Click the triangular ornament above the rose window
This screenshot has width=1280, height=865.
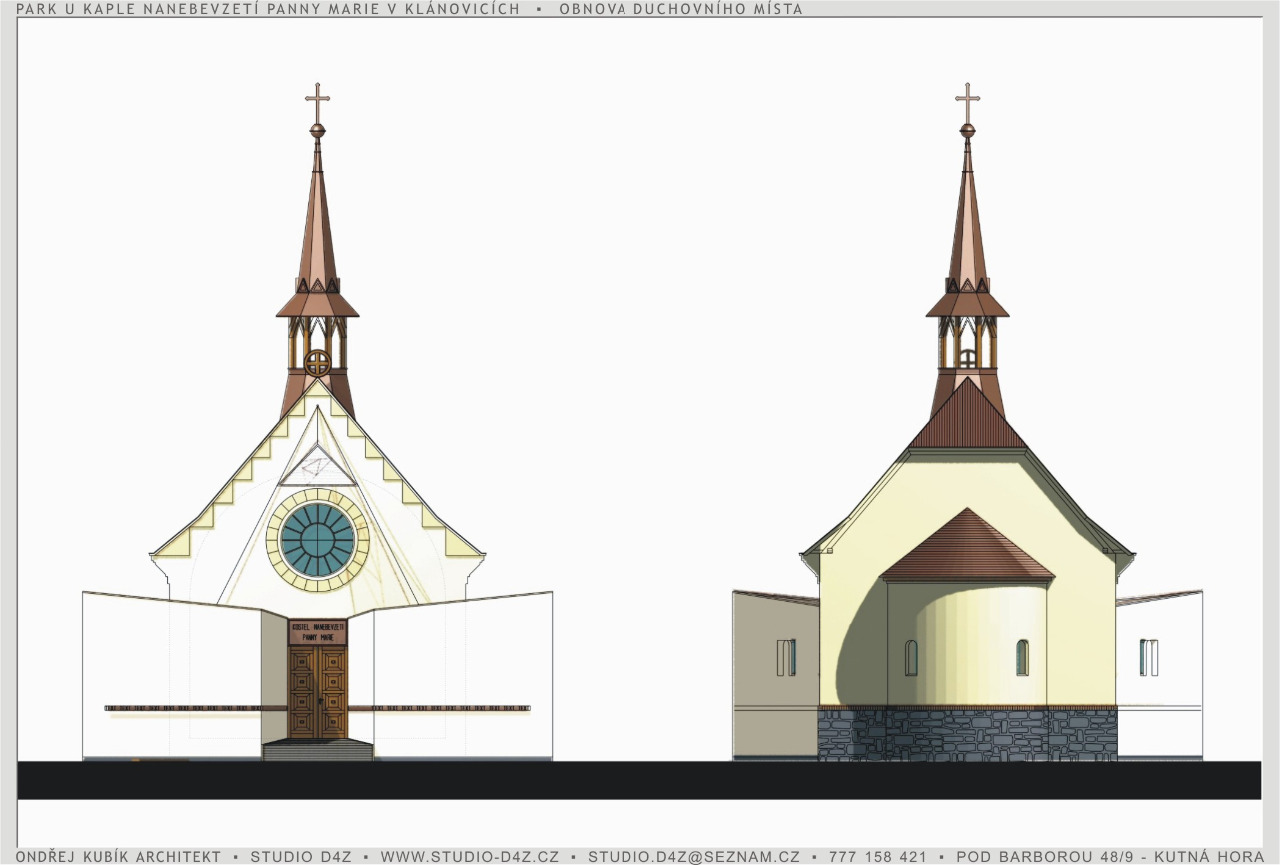(x=317, y=466)
